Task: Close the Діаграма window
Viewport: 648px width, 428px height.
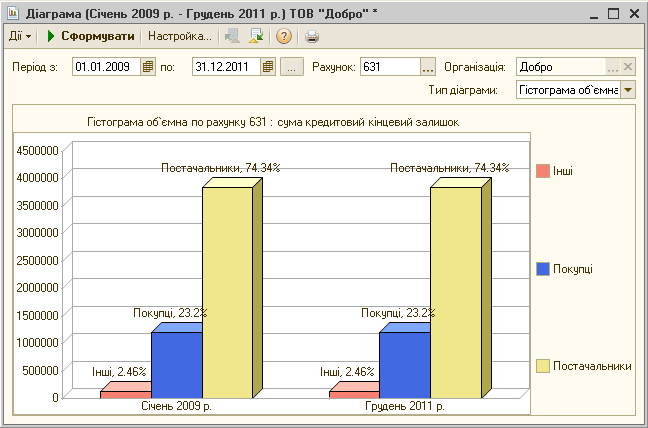Action: 634,14
